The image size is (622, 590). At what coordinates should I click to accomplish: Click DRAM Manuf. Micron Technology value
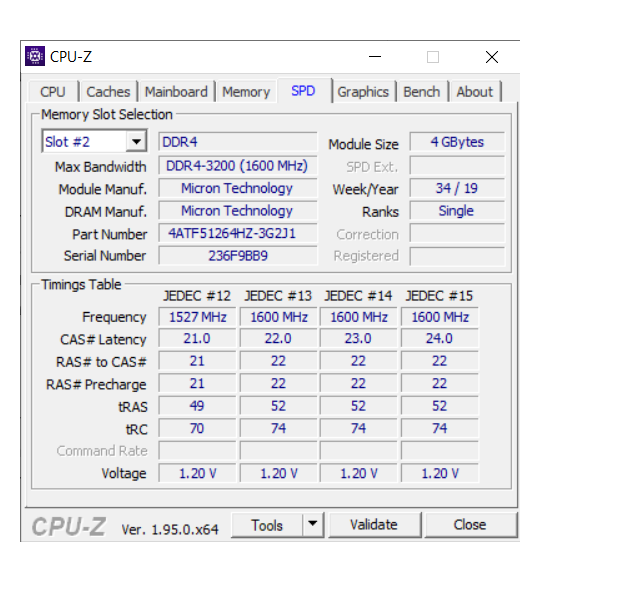pos(238,211)
